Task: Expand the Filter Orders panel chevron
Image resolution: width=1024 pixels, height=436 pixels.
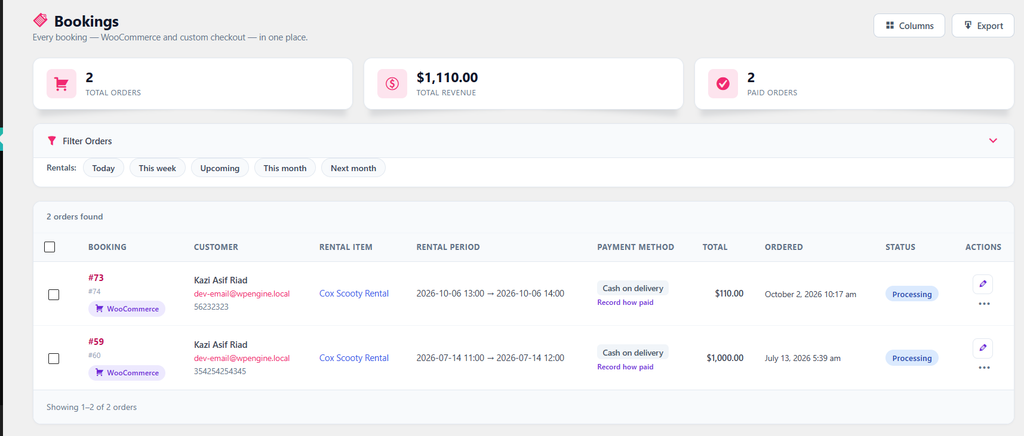Action: (993, 140)
